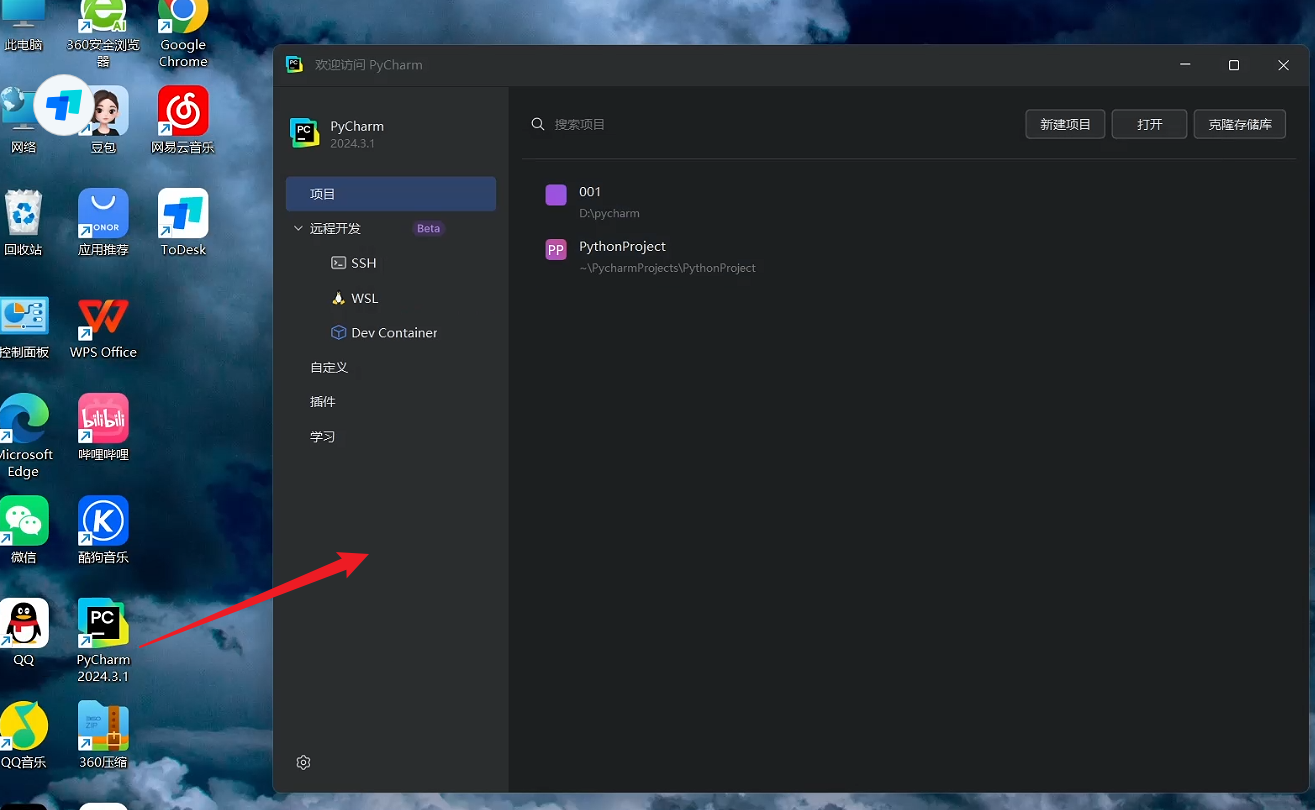Open Microsoft Edge desktop icon

point(23,436)
